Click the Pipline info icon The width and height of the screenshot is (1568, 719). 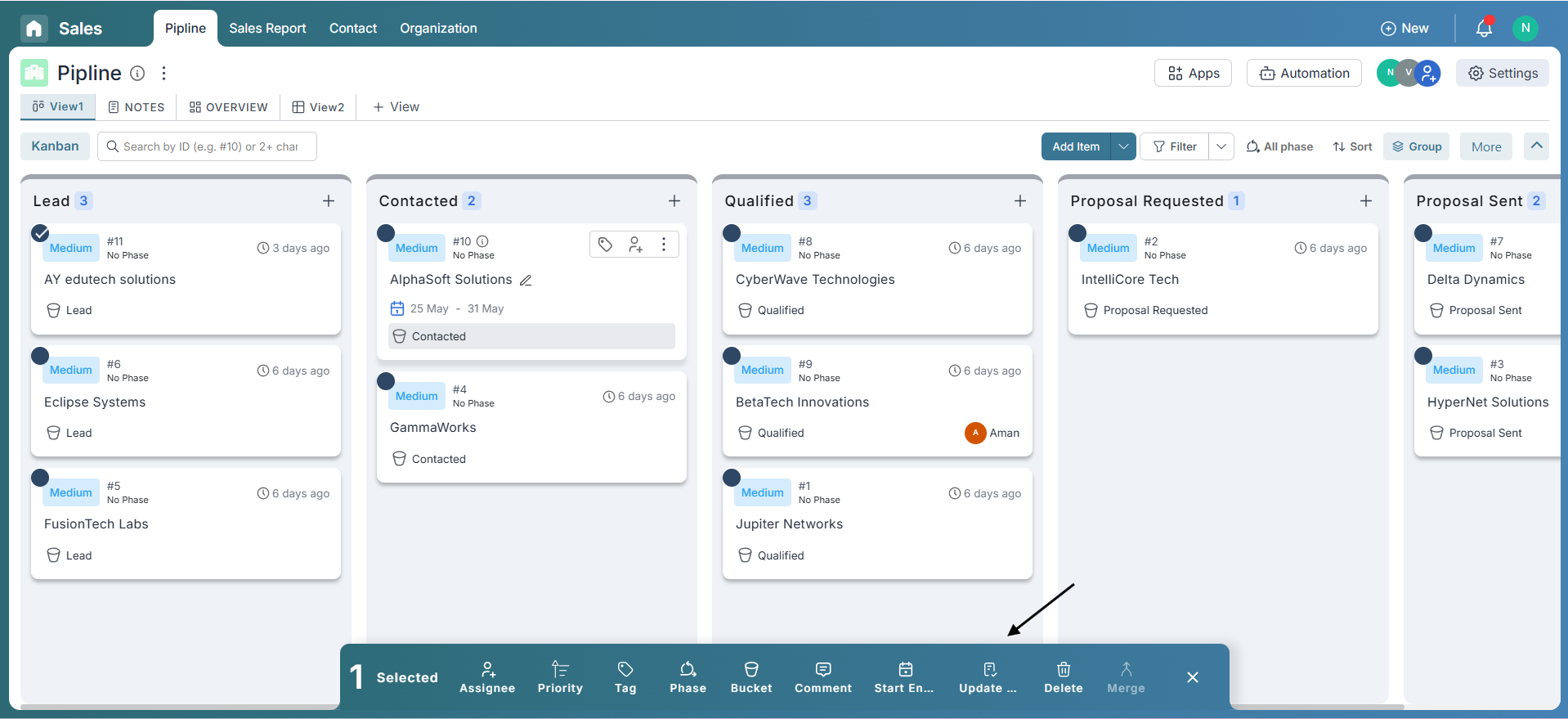(x=138, y=74)
